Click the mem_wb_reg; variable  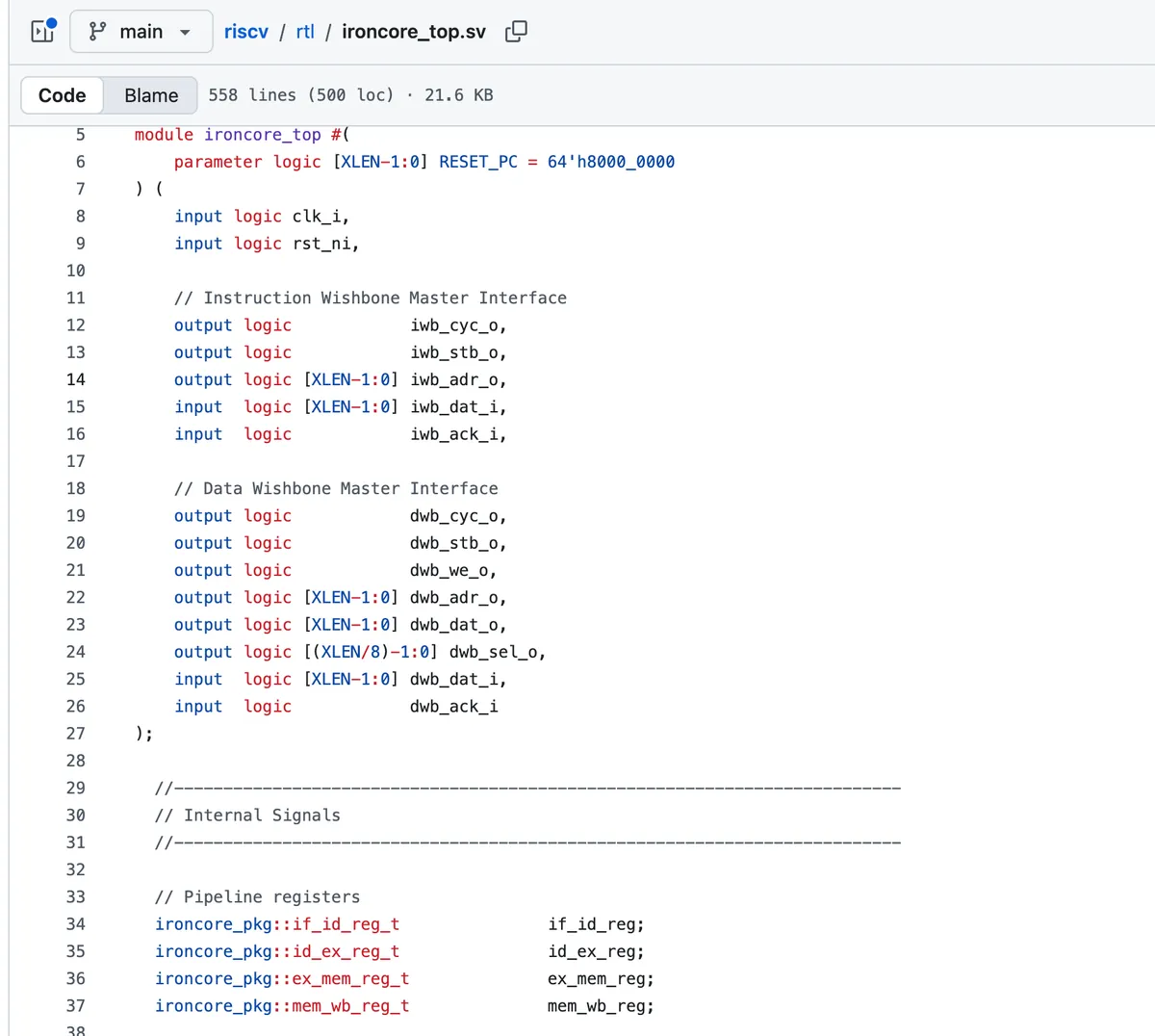[x=601, y=1006]
